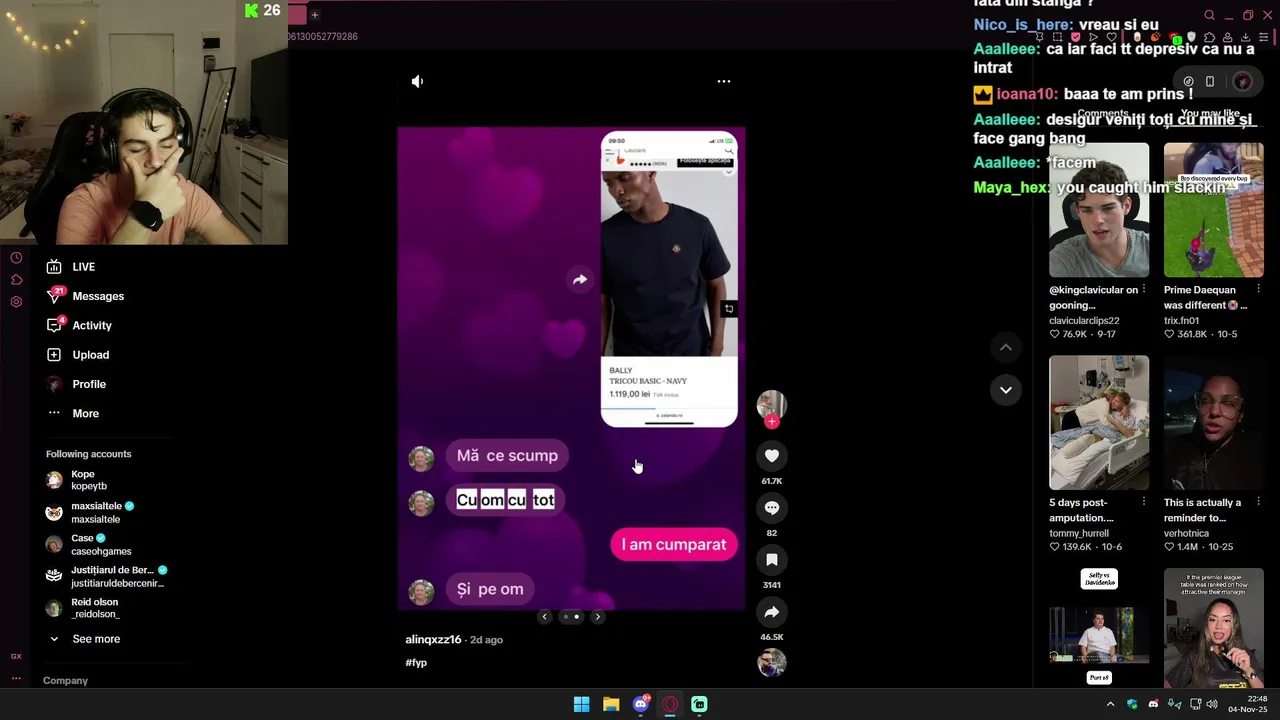Open the video three-dot options menu
Screen dimensions: 1280x720
[x=724, y=82]
